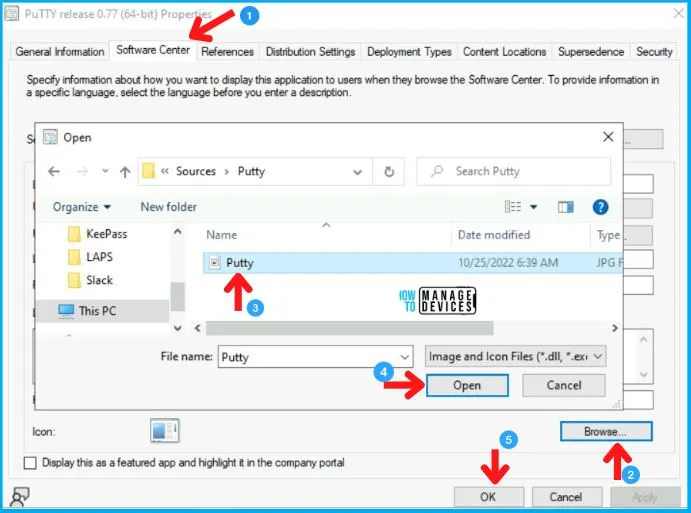Viewport: 691px width, 513px height.
Task: Select the Putty JPG file row
Action: pyautogui.click(x=413, y=263)
